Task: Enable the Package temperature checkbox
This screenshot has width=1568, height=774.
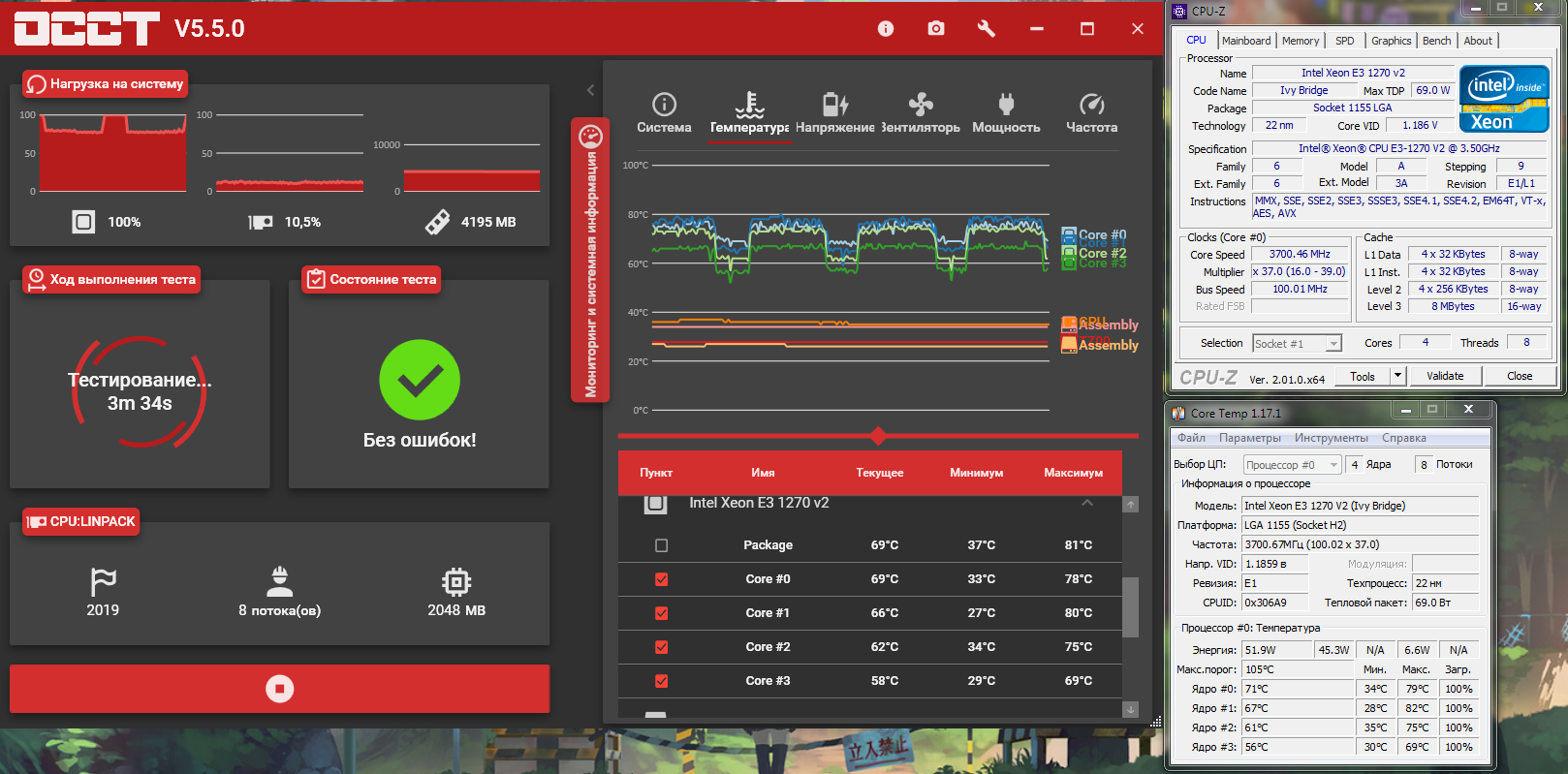Action: (x=661, y=545)
